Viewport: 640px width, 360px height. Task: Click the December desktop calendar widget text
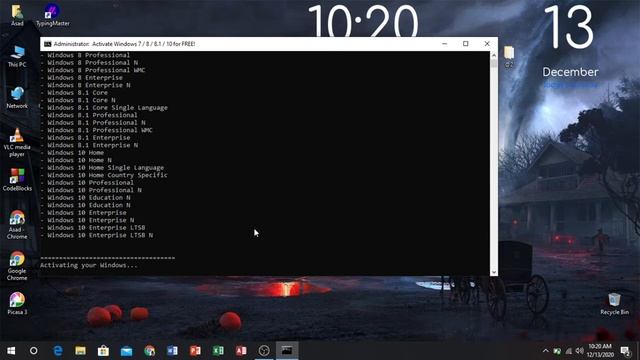point(570,72)
